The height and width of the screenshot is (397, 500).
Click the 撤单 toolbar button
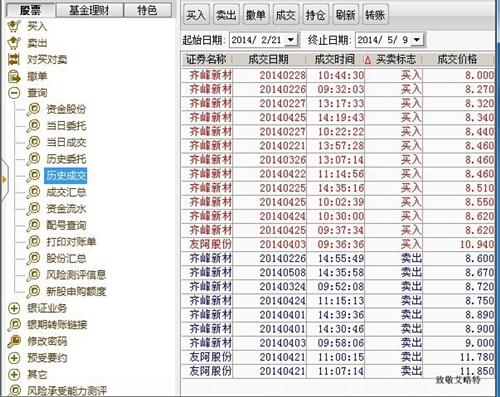tap(256, 15)
